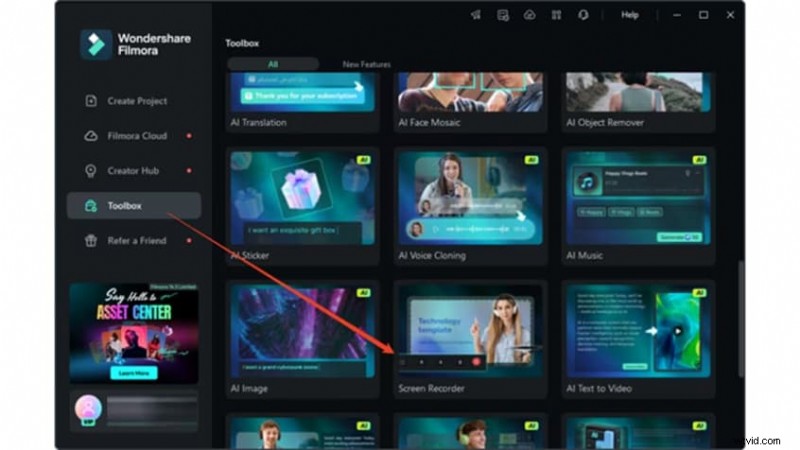Image resolution: width=800 pixels, height=450 pixels.
Task: Switch to the All tab in Toolbox
Action: click(x=273, y=64)
